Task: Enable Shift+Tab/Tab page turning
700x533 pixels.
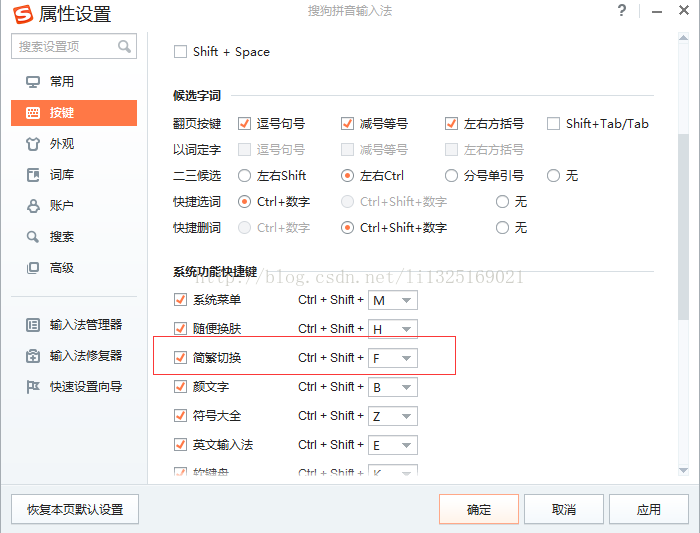Action: click(x=553, y=124)
